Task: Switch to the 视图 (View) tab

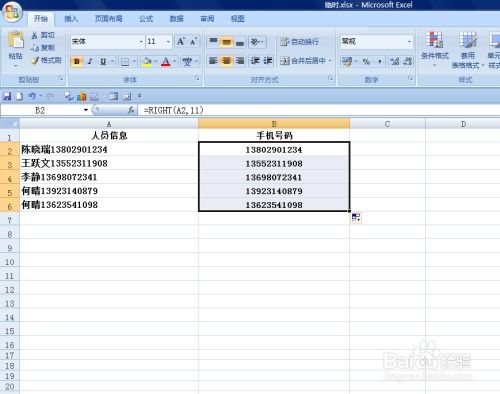Action: (x=237, y=19)
